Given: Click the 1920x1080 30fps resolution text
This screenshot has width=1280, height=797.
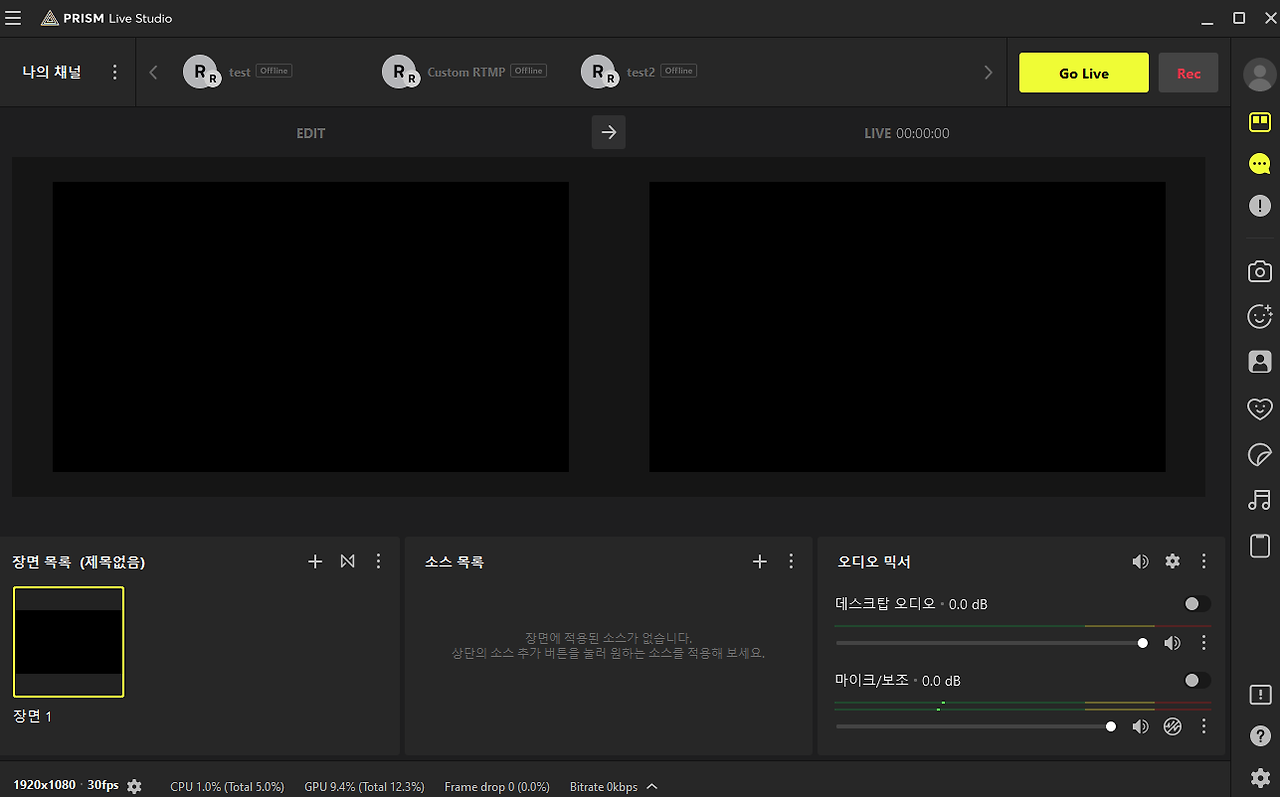Looking at the screenshot, I should coord(66,785).
